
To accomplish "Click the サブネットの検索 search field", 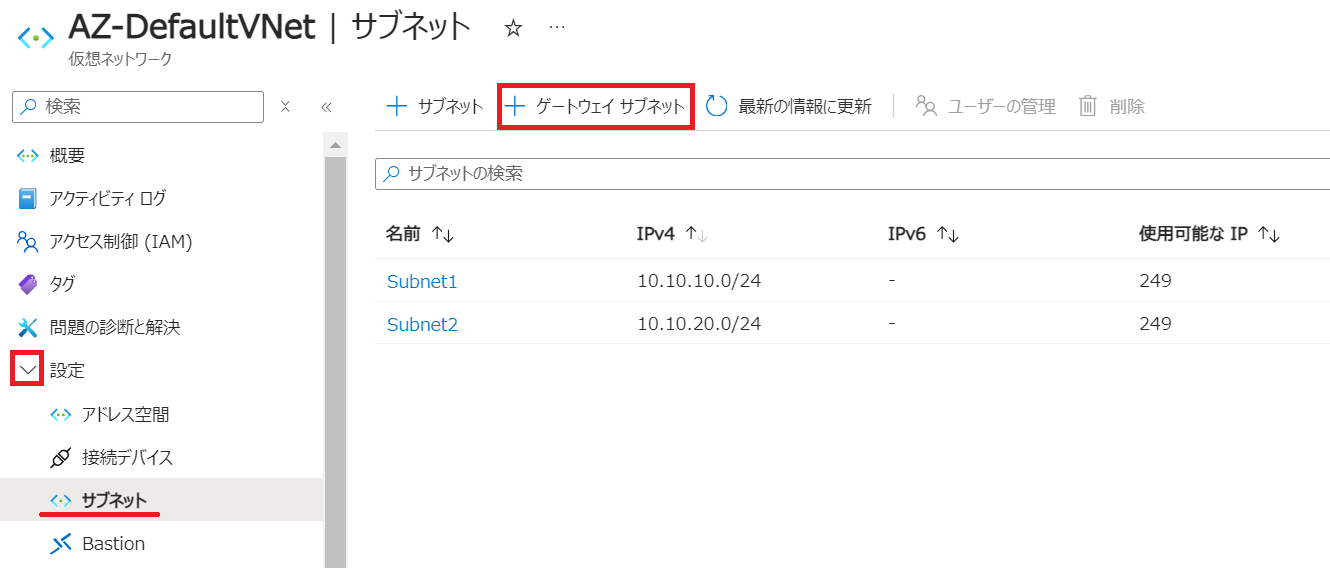I will [x=852, y=173].
